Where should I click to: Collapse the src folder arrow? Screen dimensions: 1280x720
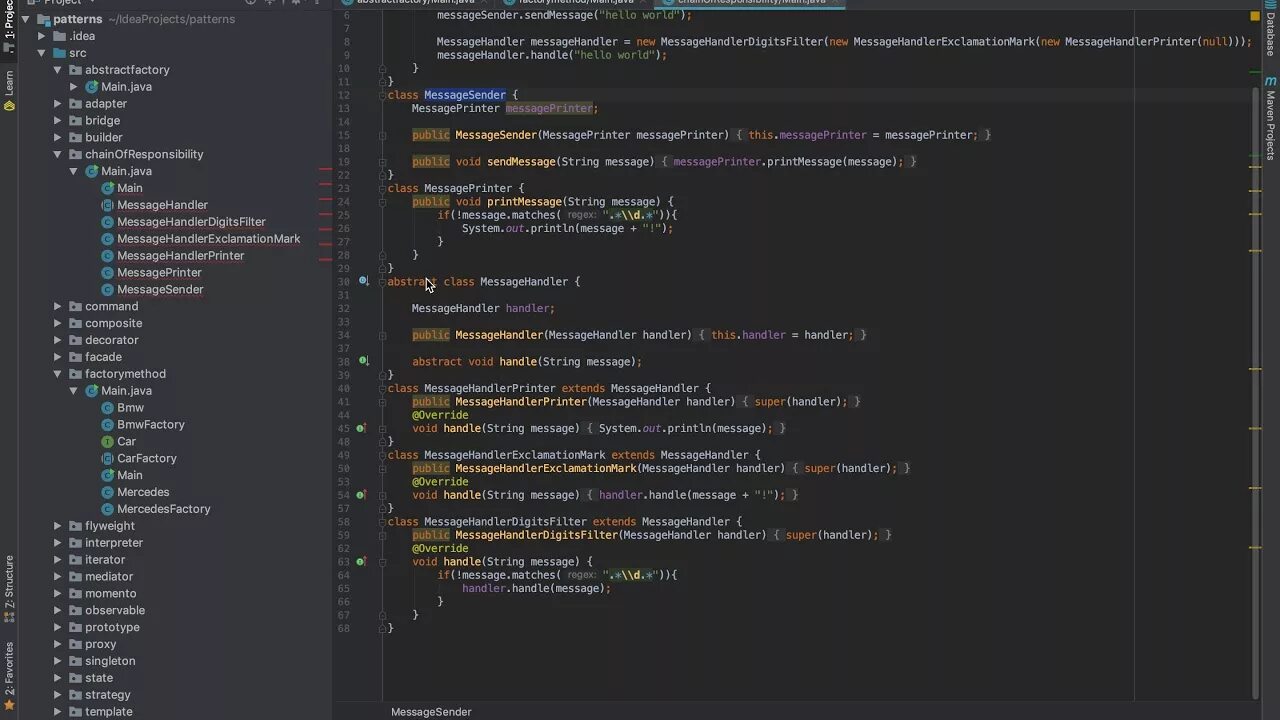[x=42, y=53]
